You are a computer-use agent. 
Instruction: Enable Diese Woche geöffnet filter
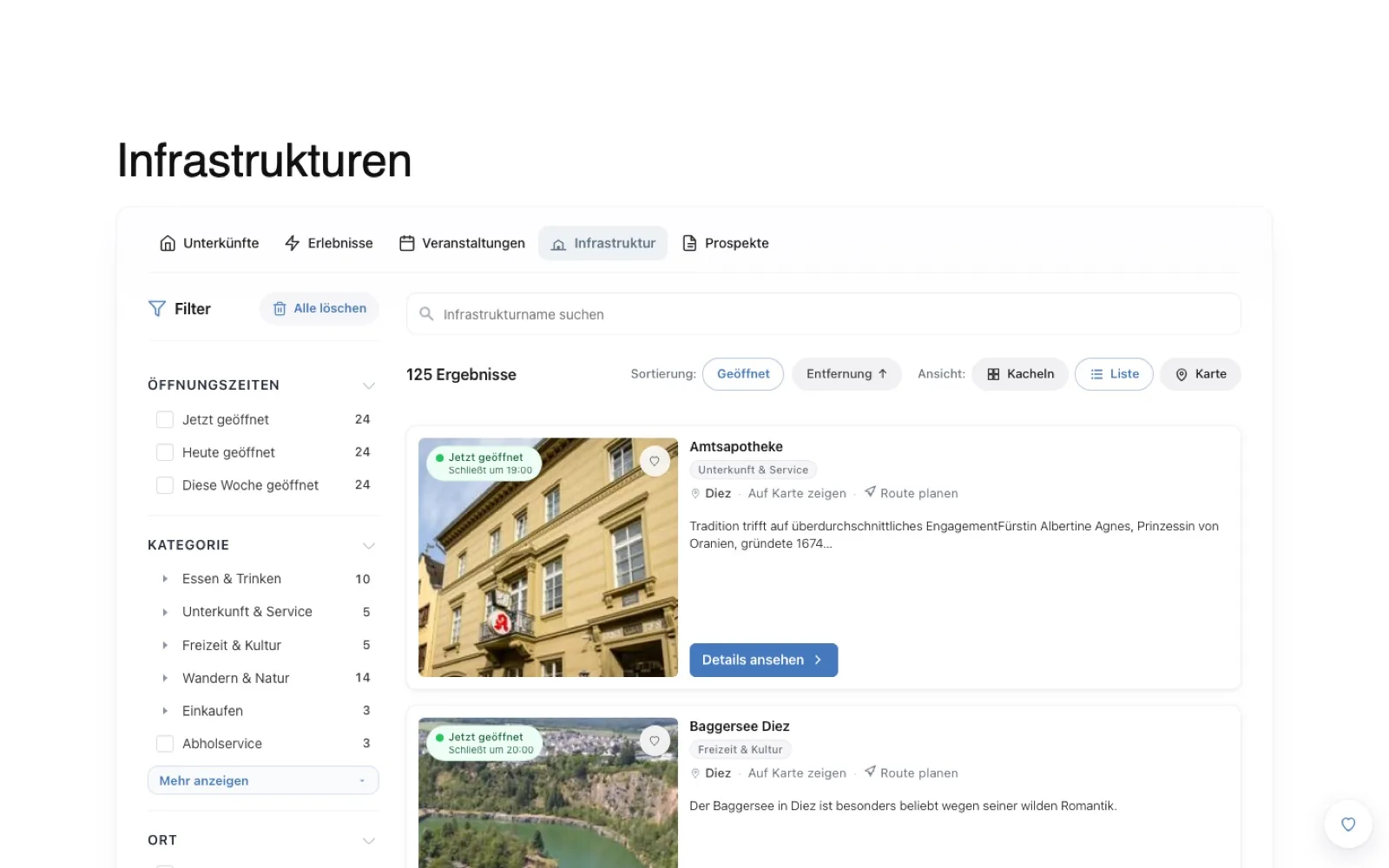(165, 485)
